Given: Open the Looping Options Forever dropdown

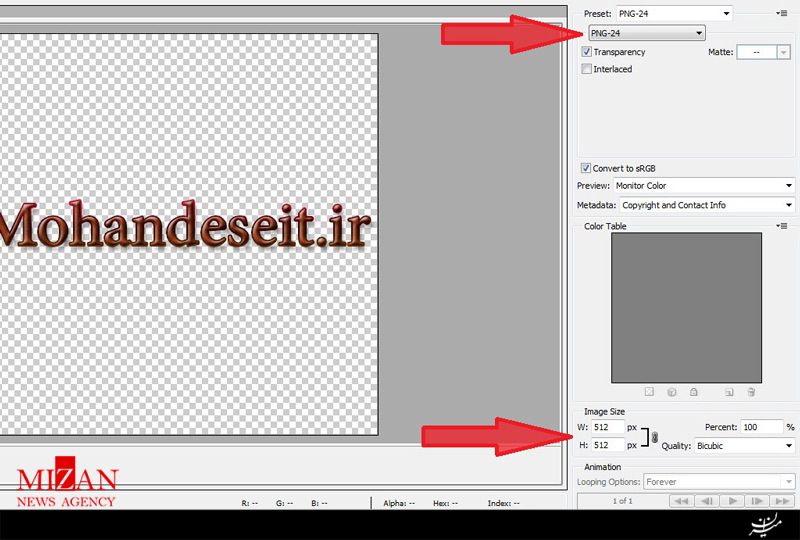Looking at the screenshot, I should [719, 482].
